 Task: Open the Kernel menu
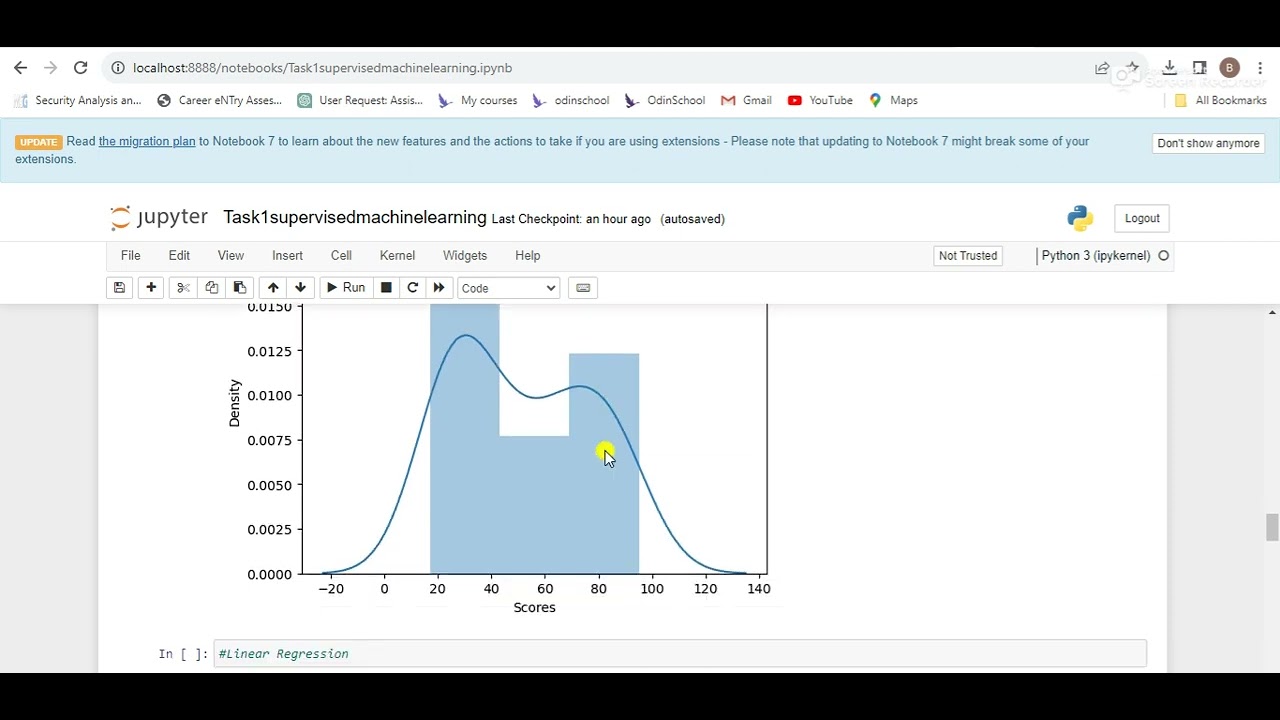pyautogui.click(x=397, y=256)
